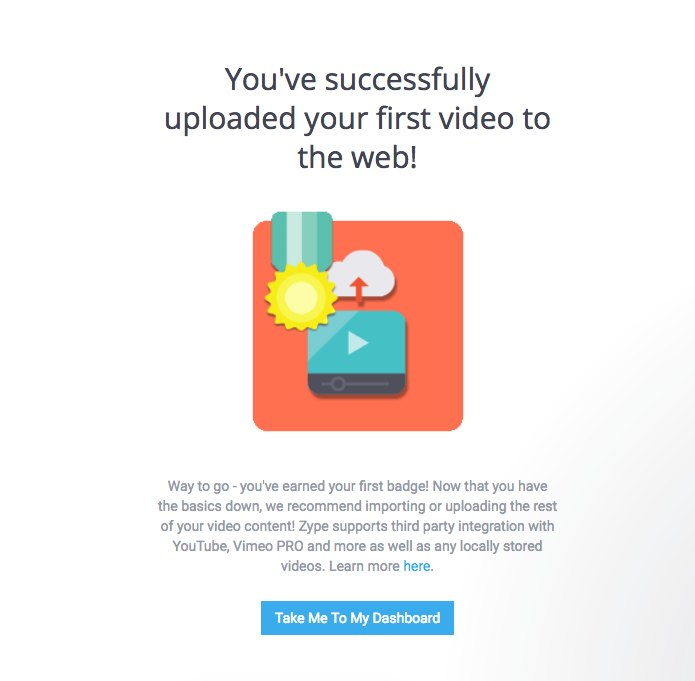Click the dark control bar of the video player icon

[x=357, y=384]
